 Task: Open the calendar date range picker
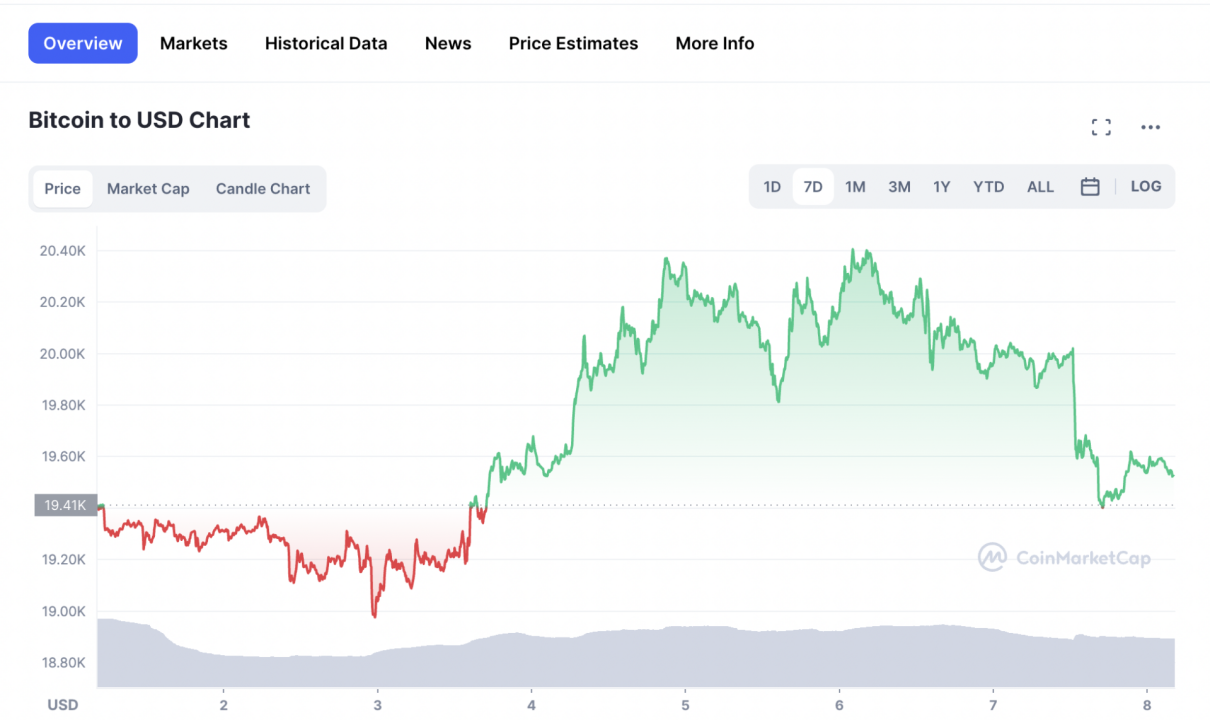pos(1090,187)
